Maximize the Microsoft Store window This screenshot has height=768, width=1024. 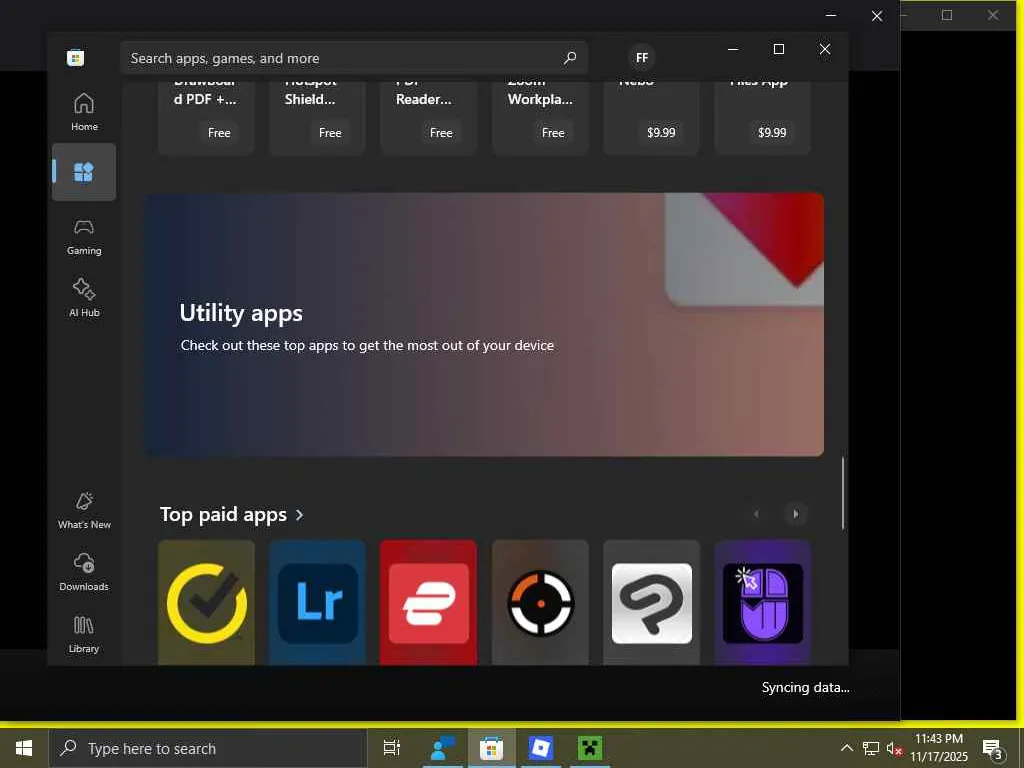[778, 49]
